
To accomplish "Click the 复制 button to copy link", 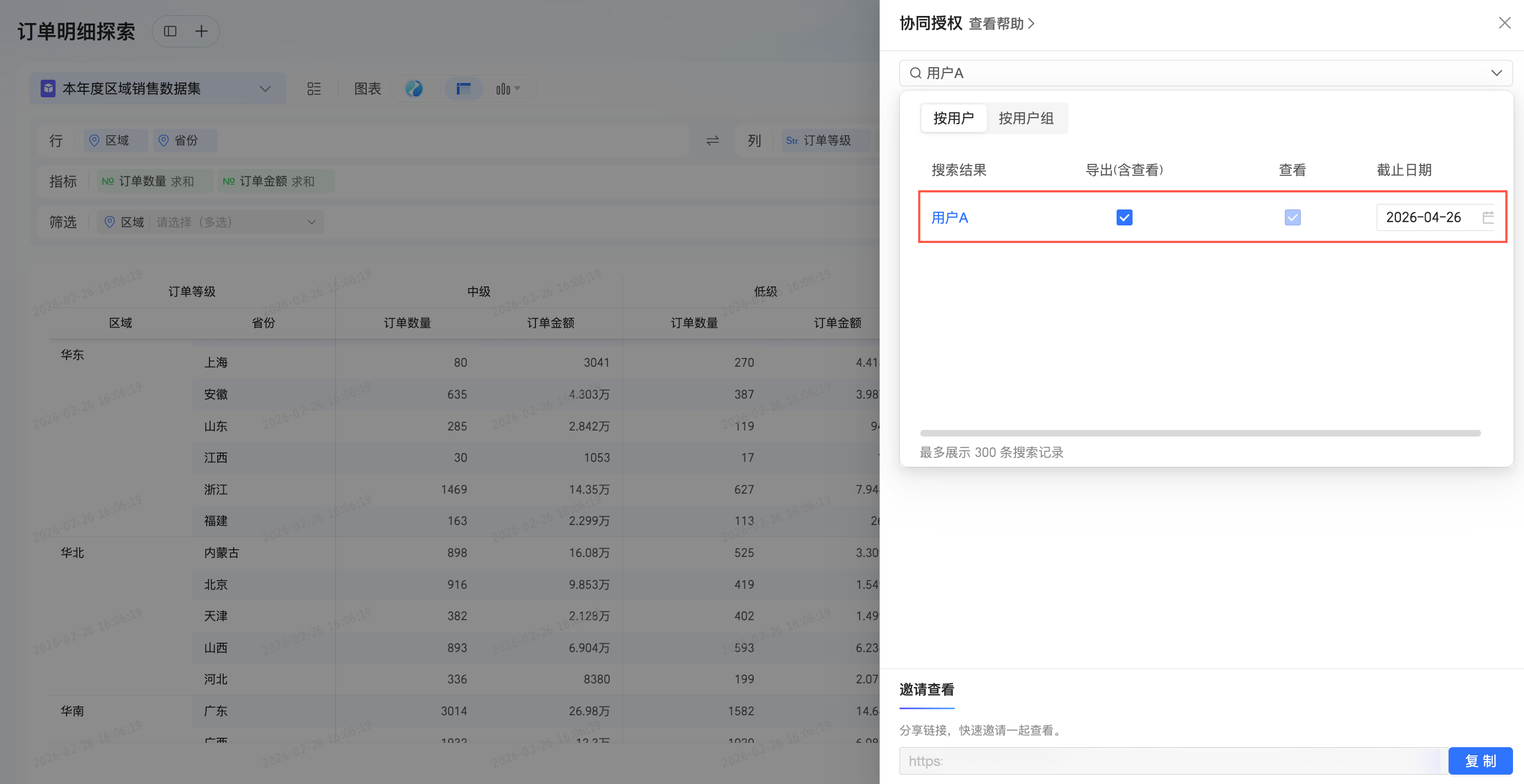I will (x=1479, y=760).
